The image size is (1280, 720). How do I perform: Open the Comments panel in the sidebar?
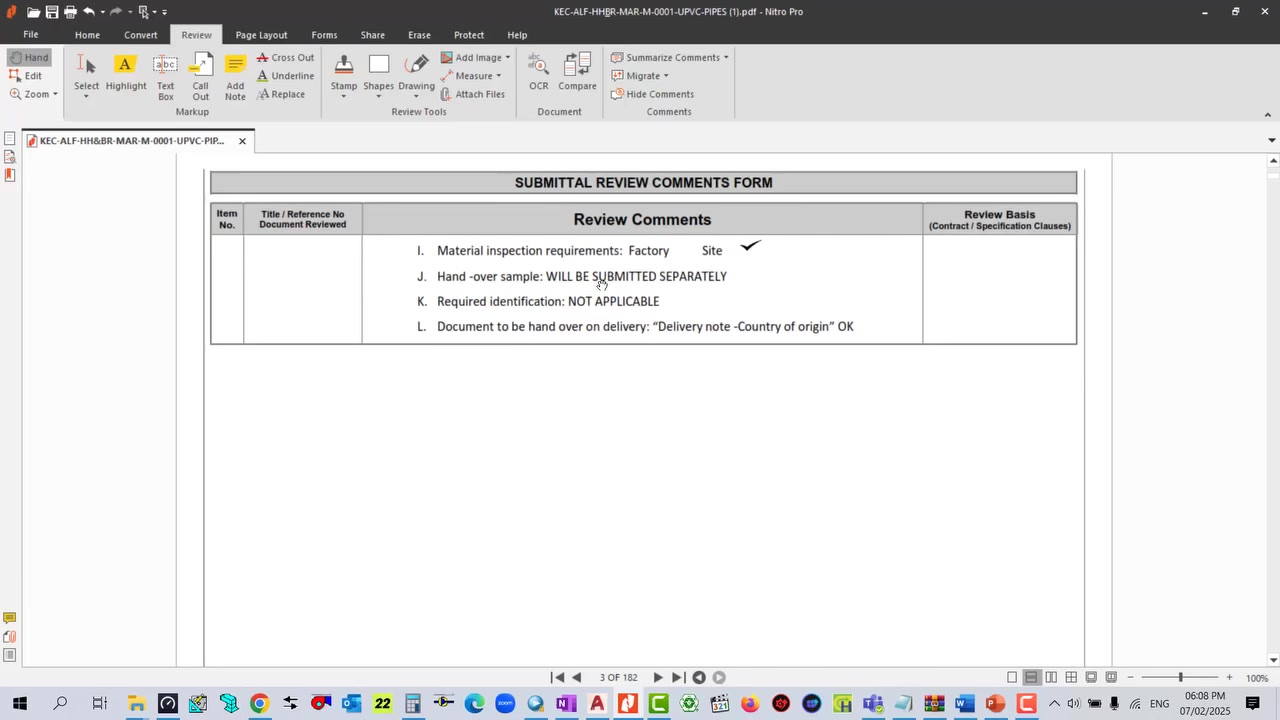point(9,618)
